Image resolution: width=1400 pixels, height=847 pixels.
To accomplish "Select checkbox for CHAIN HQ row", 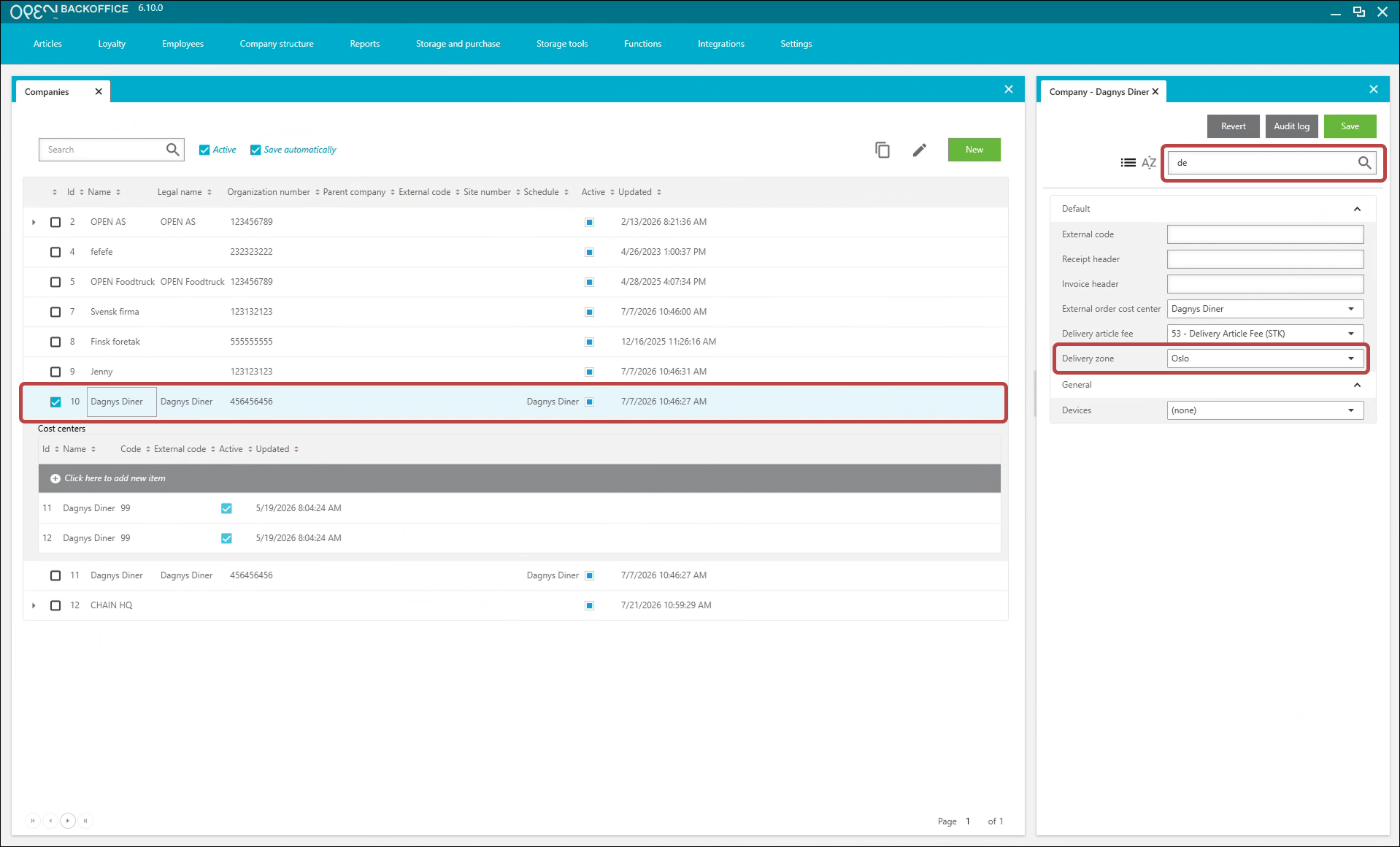I will (55, 605).
